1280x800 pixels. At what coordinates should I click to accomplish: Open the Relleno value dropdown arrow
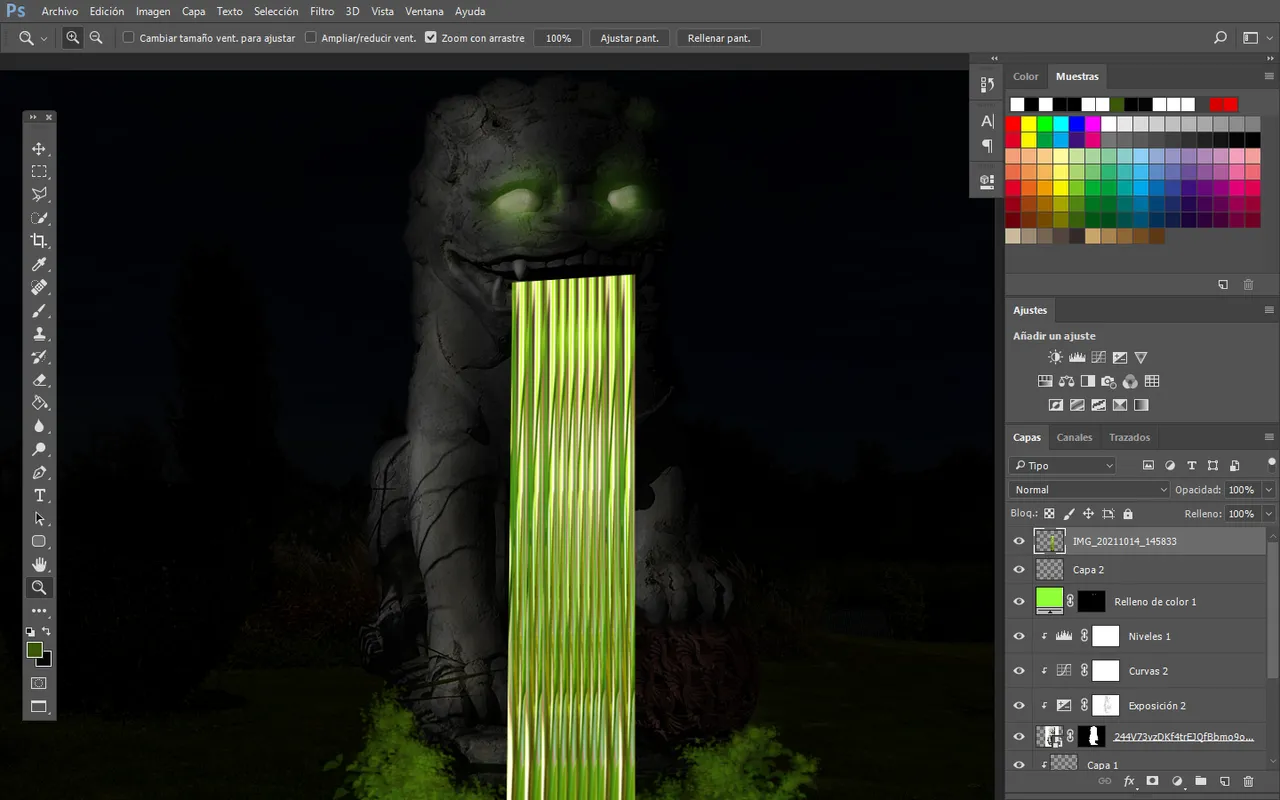1269,514
